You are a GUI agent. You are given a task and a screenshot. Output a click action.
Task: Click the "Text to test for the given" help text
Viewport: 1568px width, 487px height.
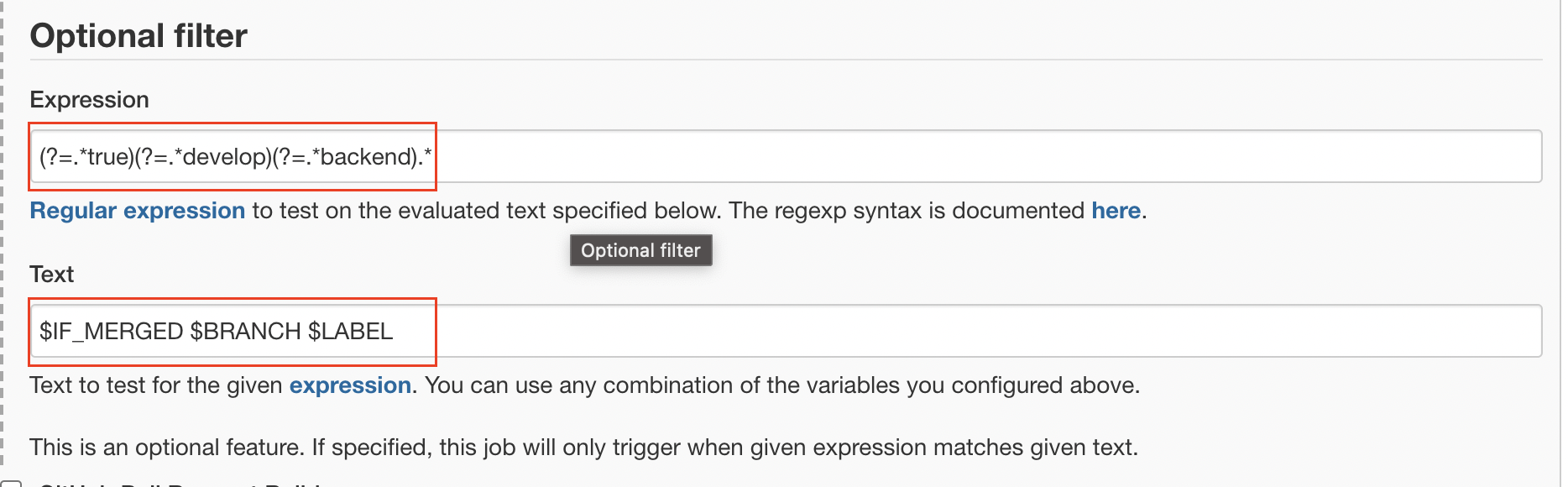[x=156, y=385]
